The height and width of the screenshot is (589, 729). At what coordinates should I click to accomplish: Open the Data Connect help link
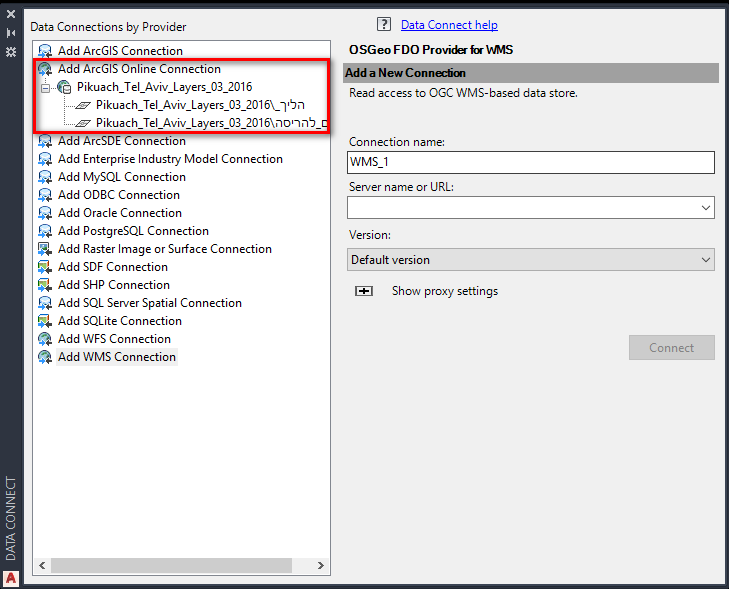coord(449,25)
